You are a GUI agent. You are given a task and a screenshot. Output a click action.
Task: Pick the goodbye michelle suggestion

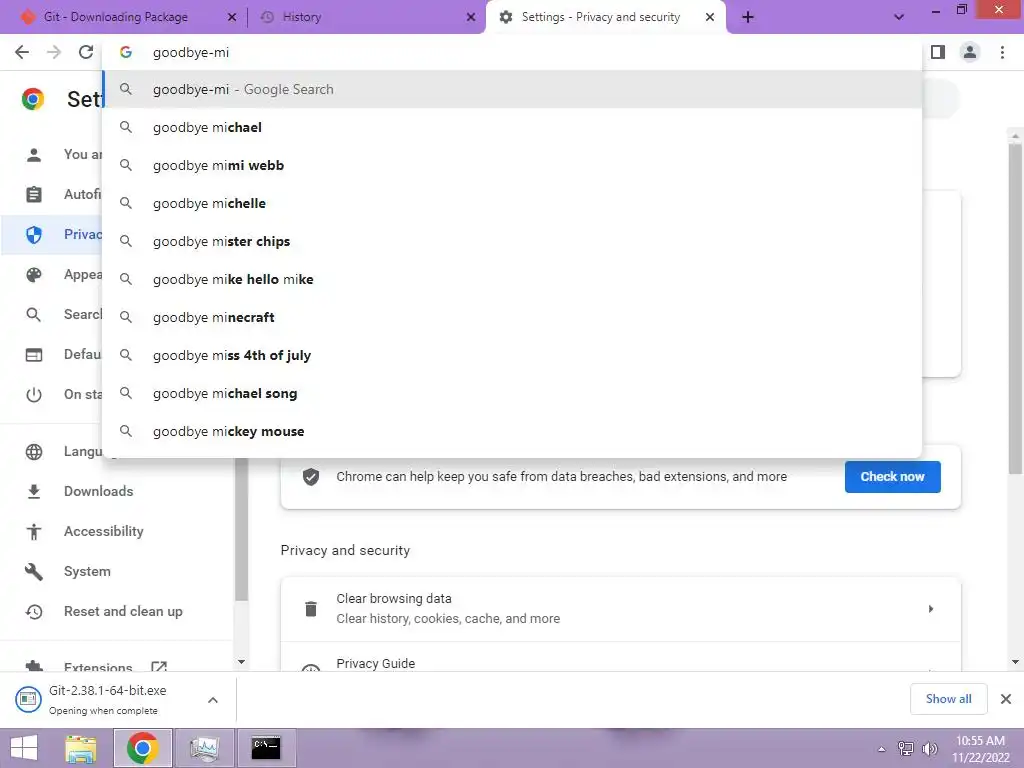pyautogui.click(x=513, y=203)
